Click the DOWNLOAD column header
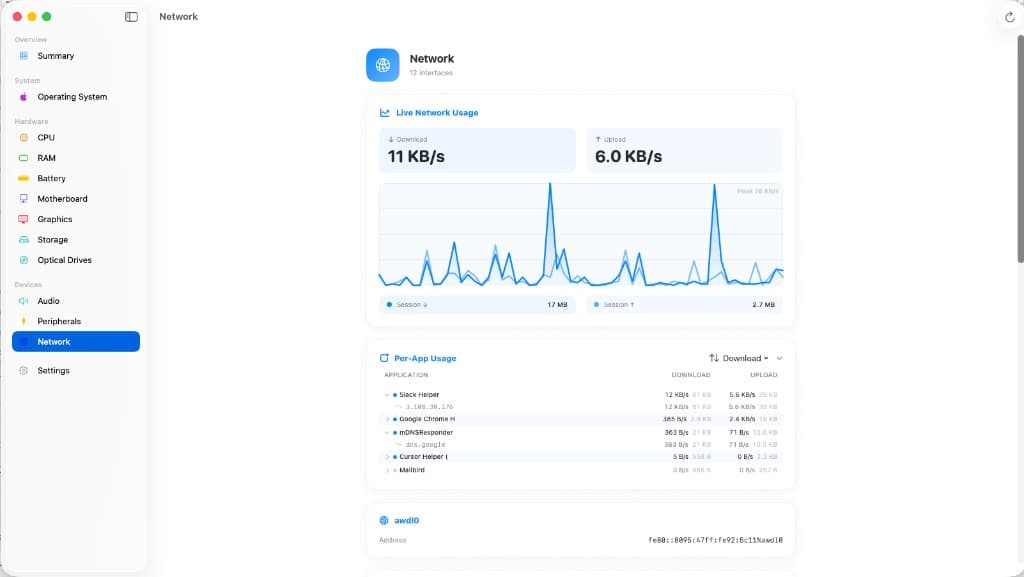The height and width of the screenshot is (577, 1024). click(690, 375)
